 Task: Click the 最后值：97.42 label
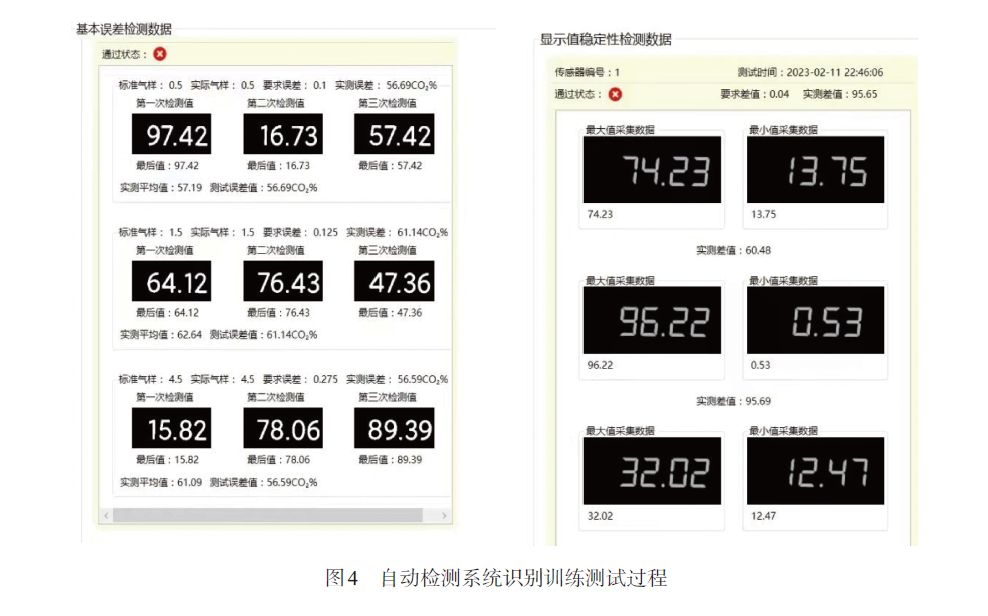point(168,166)
